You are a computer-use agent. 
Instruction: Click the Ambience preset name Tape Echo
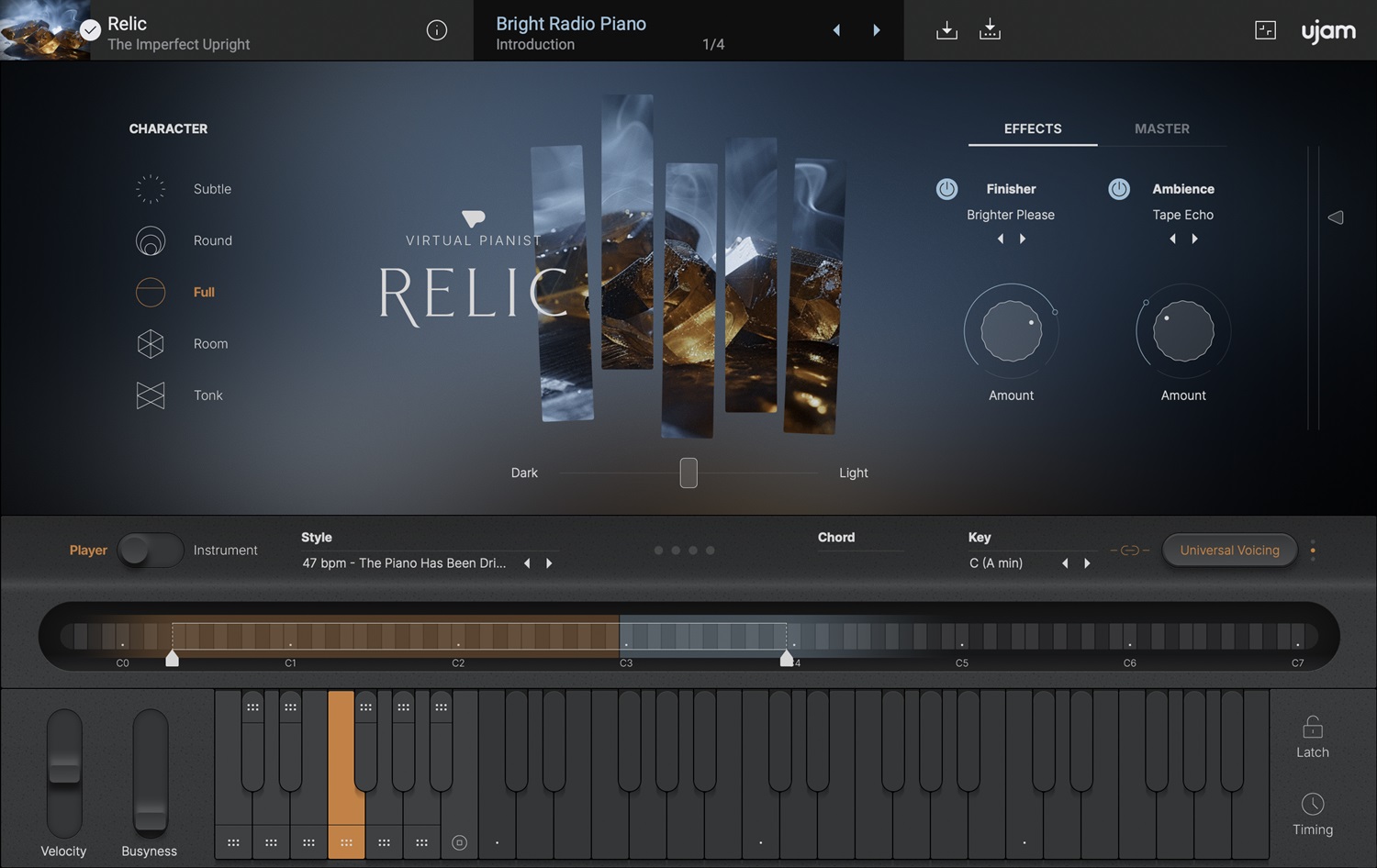(x=1183, y=215)
